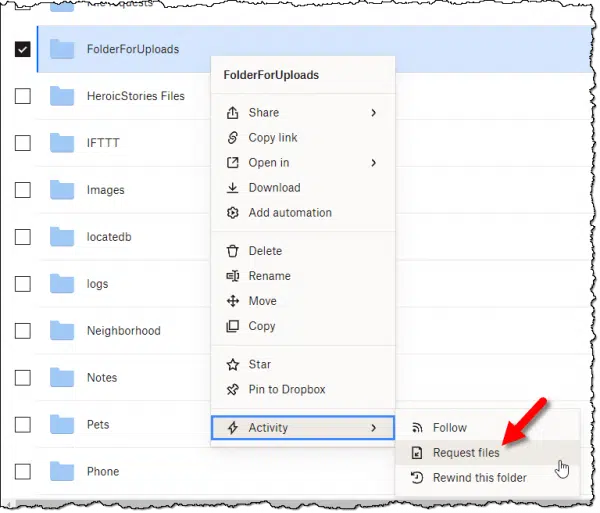This screenshot has height=513, width=600.
Task: Check the Neighborhood folder checkbox
Action: 23,331
